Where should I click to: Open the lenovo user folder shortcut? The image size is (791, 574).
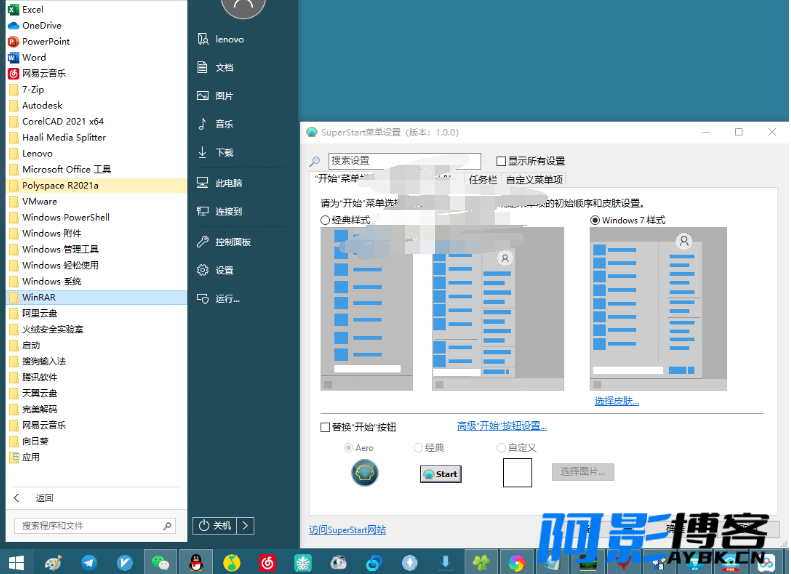point(221,39)
